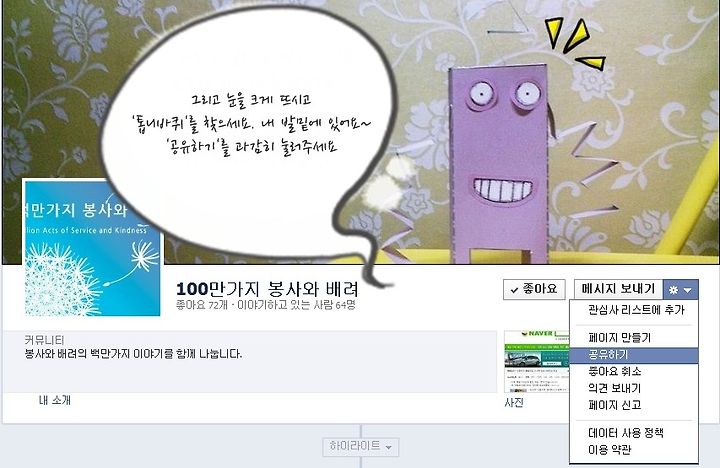720x468 pixels.
Task: Click the 메시지 보내기 button
Action: tap(618, 289)
